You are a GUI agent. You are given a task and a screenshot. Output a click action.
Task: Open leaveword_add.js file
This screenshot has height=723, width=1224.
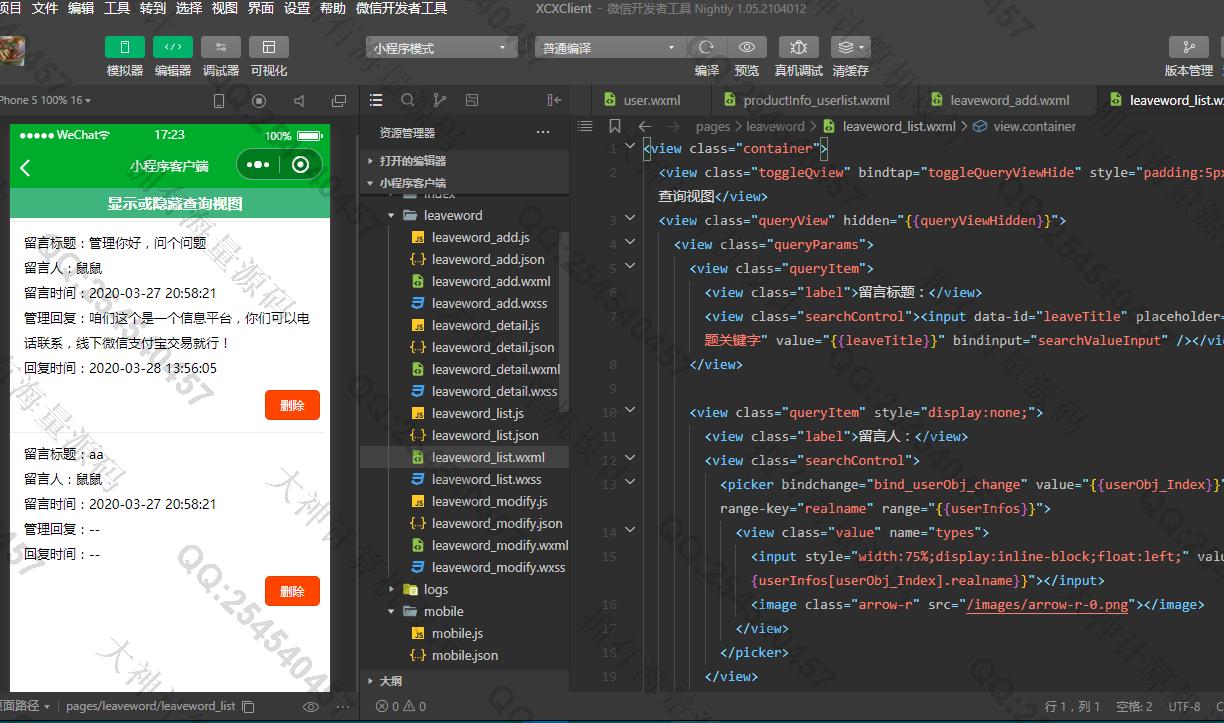coord(480,237)
